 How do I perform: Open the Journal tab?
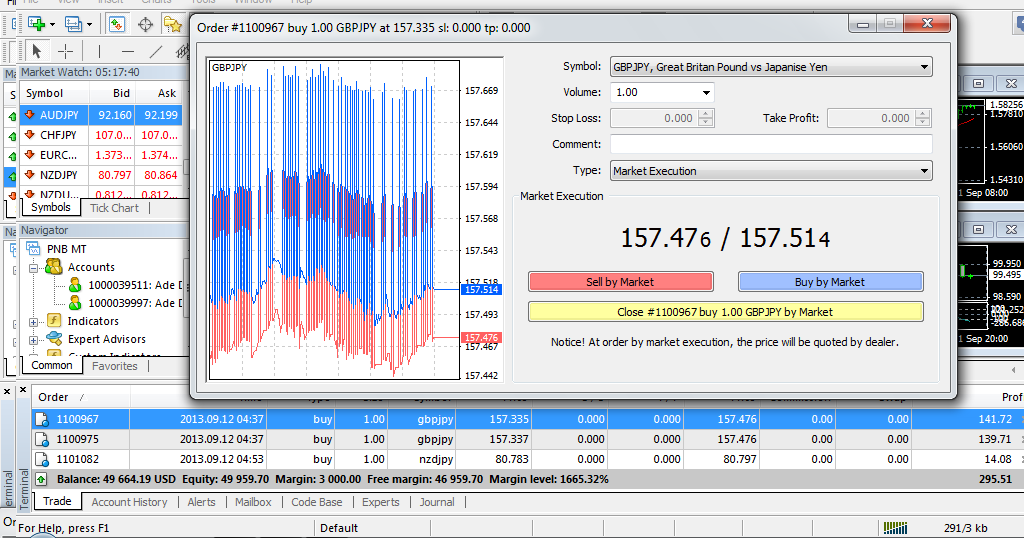coord(437,501)
